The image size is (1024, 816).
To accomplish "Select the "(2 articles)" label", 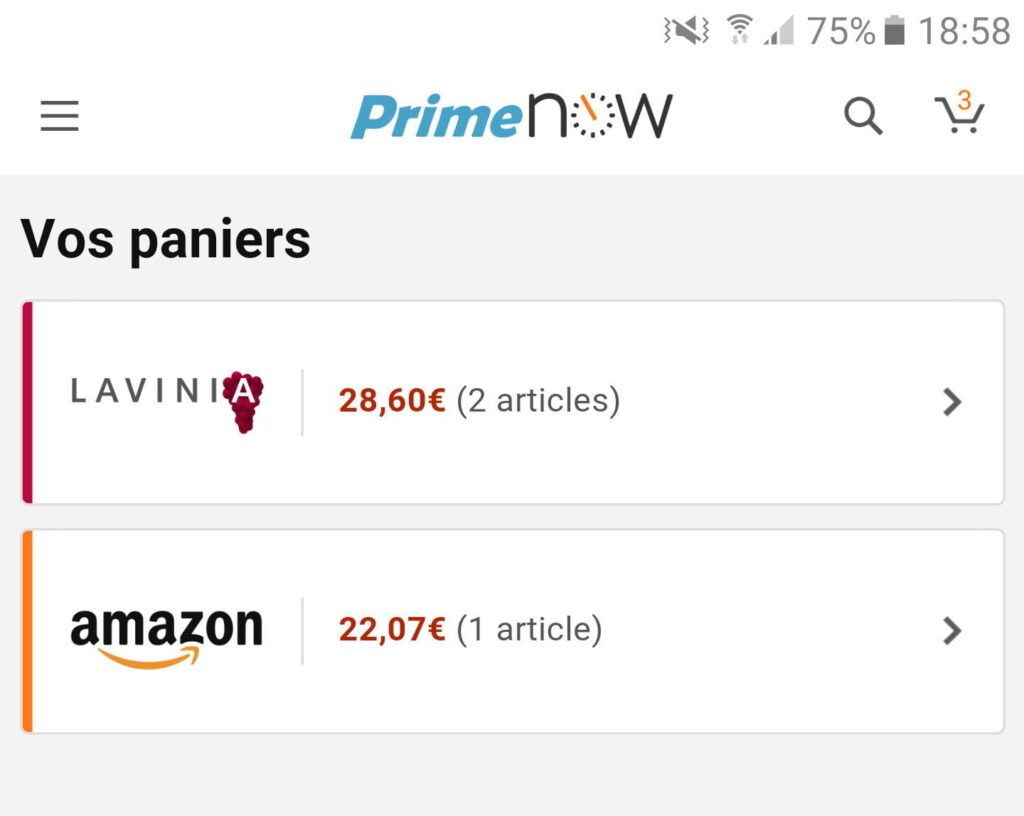I will tap(538, 401).
